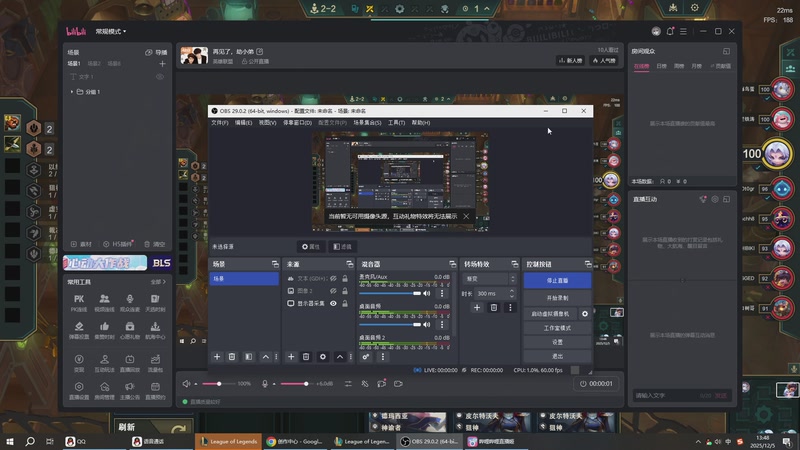
Task: Unlock the 文本 (GDI+) source in OBS
Action: click(x=345, y=279)
